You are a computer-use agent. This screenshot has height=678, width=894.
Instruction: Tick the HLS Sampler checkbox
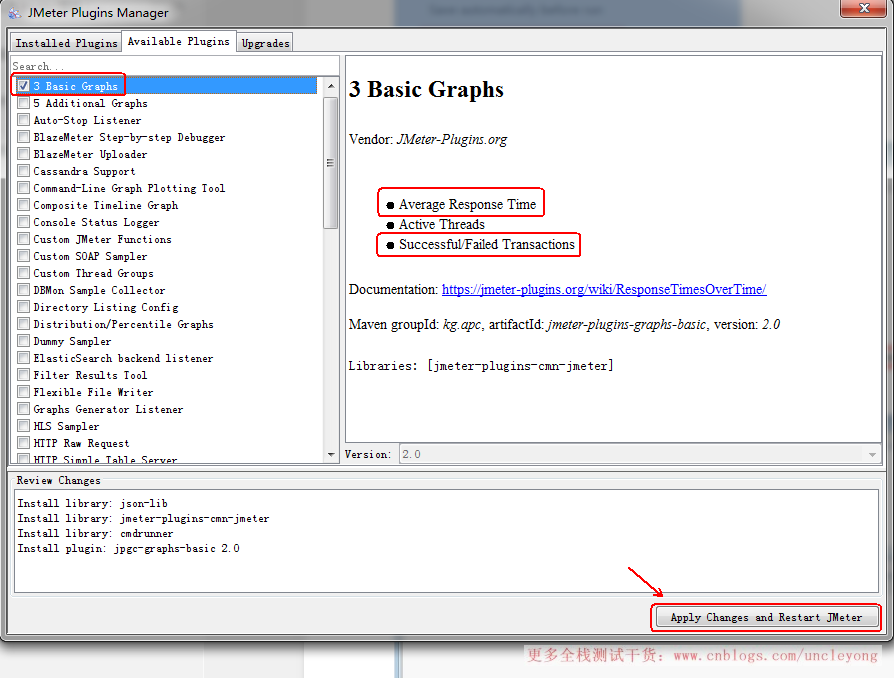pos(23,426)
